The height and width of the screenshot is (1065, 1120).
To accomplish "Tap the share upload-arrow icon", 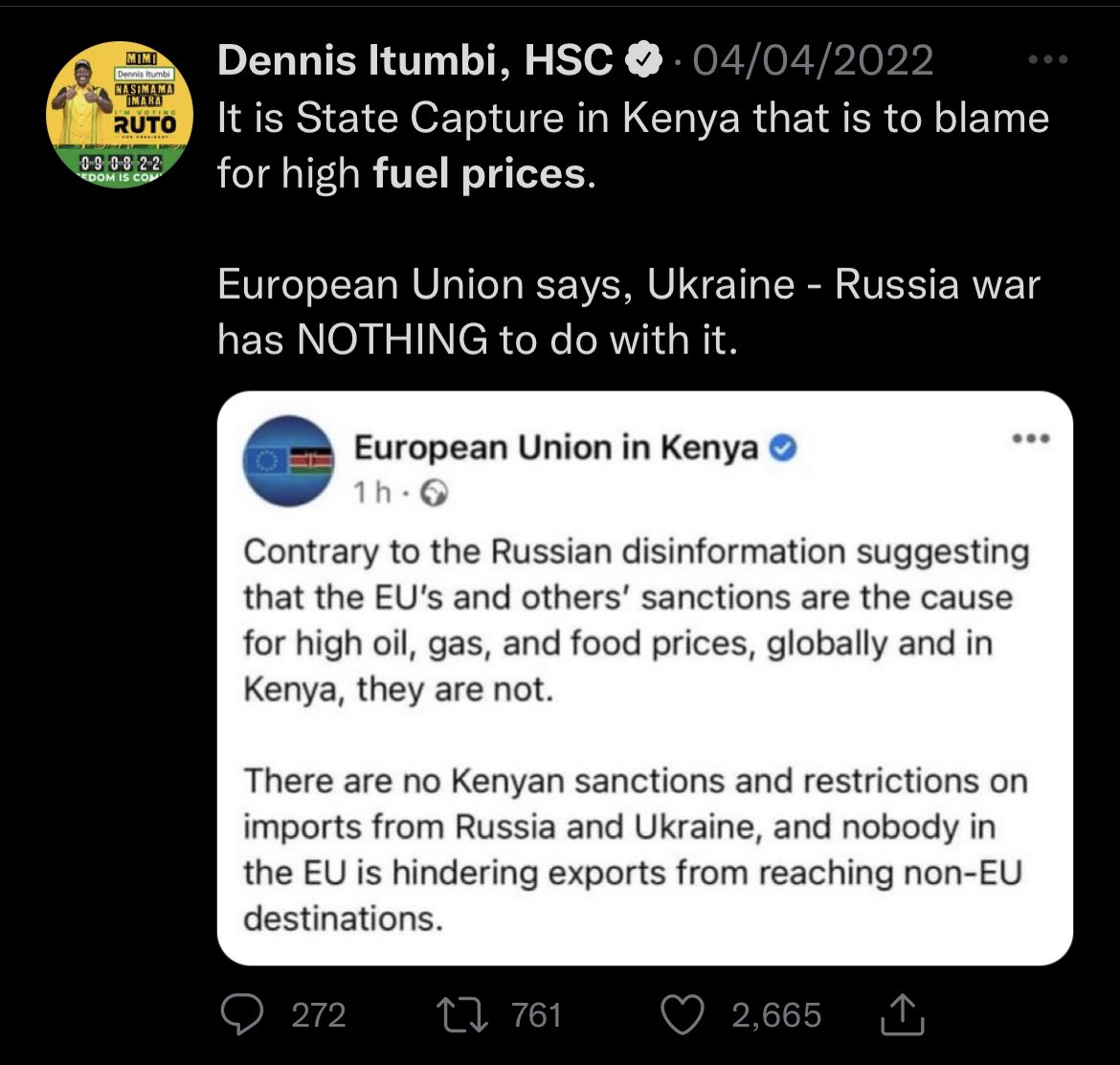I will click(x=902, y=1014).
